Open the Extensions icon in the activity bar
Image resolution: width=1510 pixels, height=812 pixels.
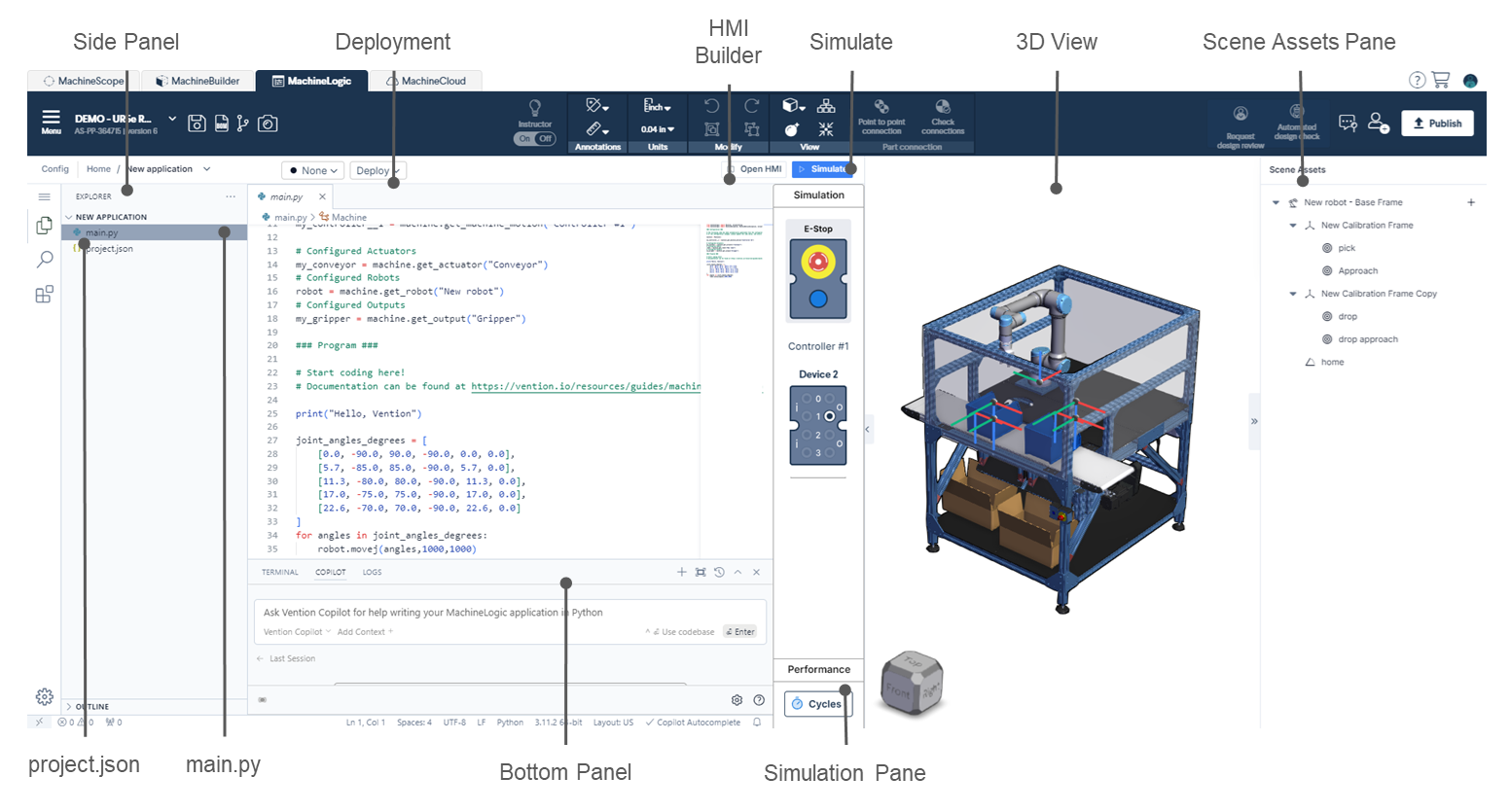coord(45,295)
